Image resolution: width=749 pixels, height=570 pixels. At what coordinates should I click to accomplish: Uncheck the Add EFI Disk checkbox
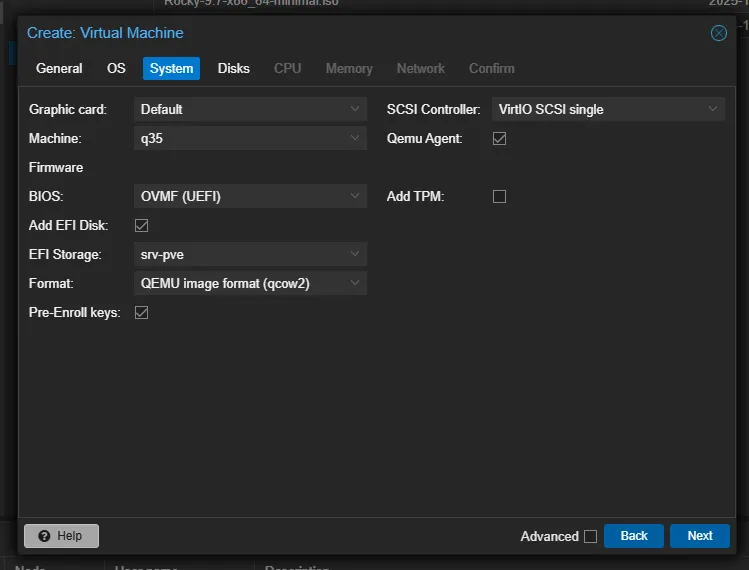click(142, 225)
